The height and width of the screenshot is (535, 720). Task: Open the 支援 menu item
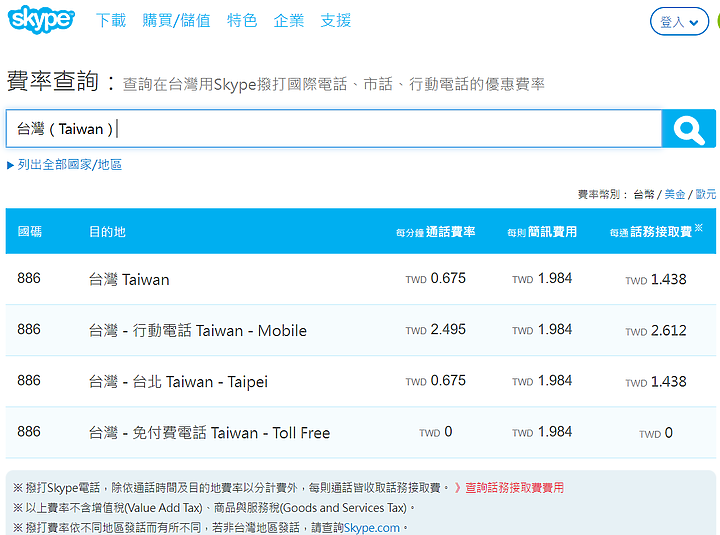336,21
